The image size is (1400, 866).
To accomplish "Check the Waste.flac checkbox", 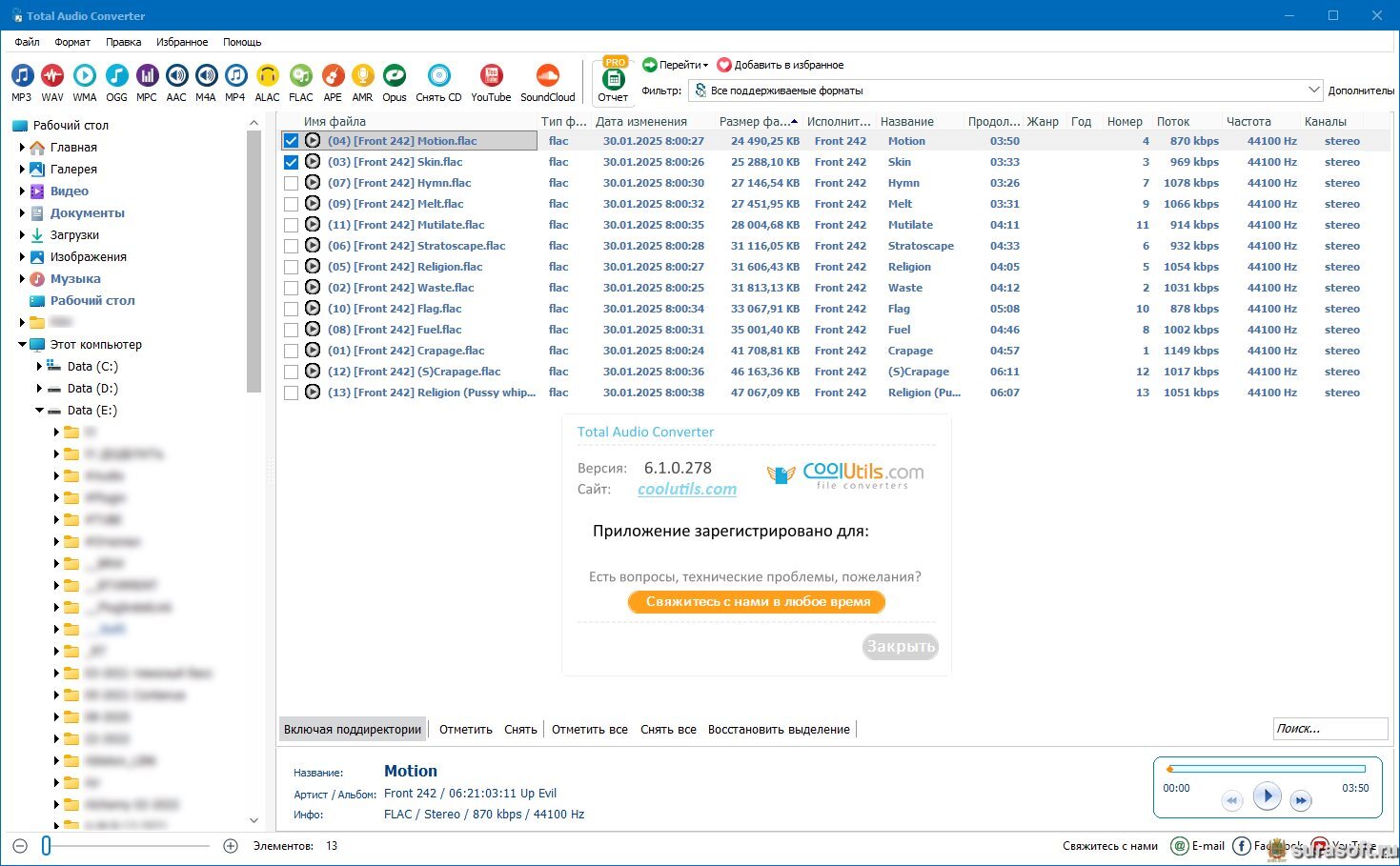I will pos(291,287).
